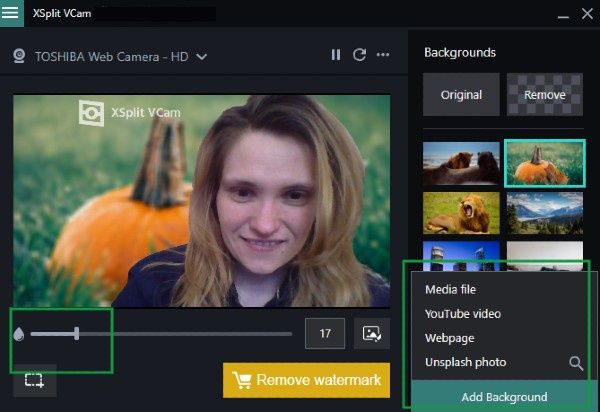Expand the TOSHIBA Web Camera dropdown

(x=202, y=57)
